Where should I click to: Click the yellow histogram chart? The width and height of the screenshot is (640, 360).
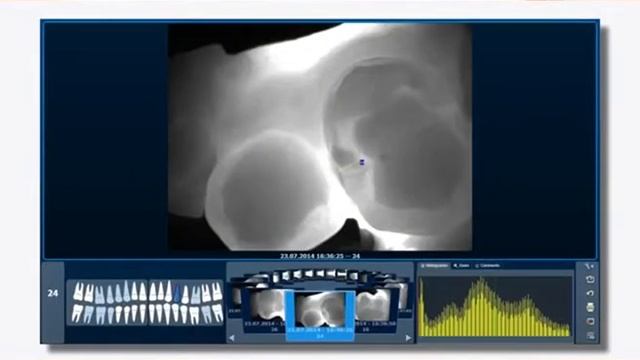pos(495,306)
